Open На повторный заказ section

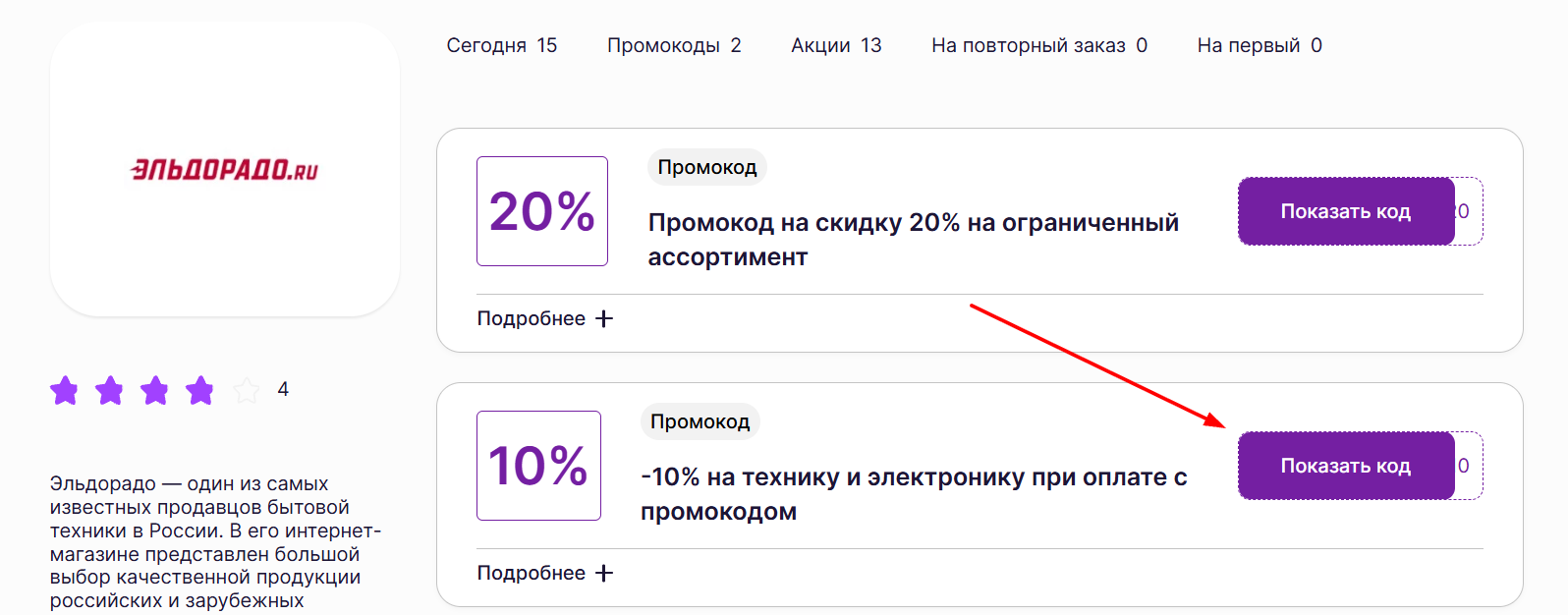1038,44
